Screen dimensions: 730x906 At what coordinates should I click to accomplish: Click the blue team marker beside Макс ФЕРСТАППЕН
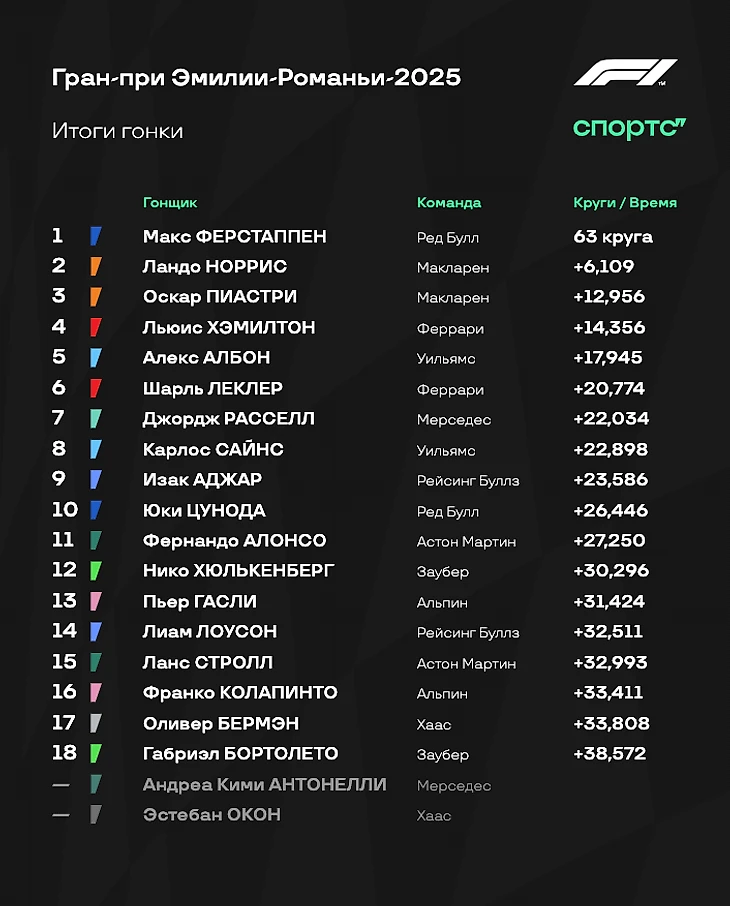coord(96,237)
